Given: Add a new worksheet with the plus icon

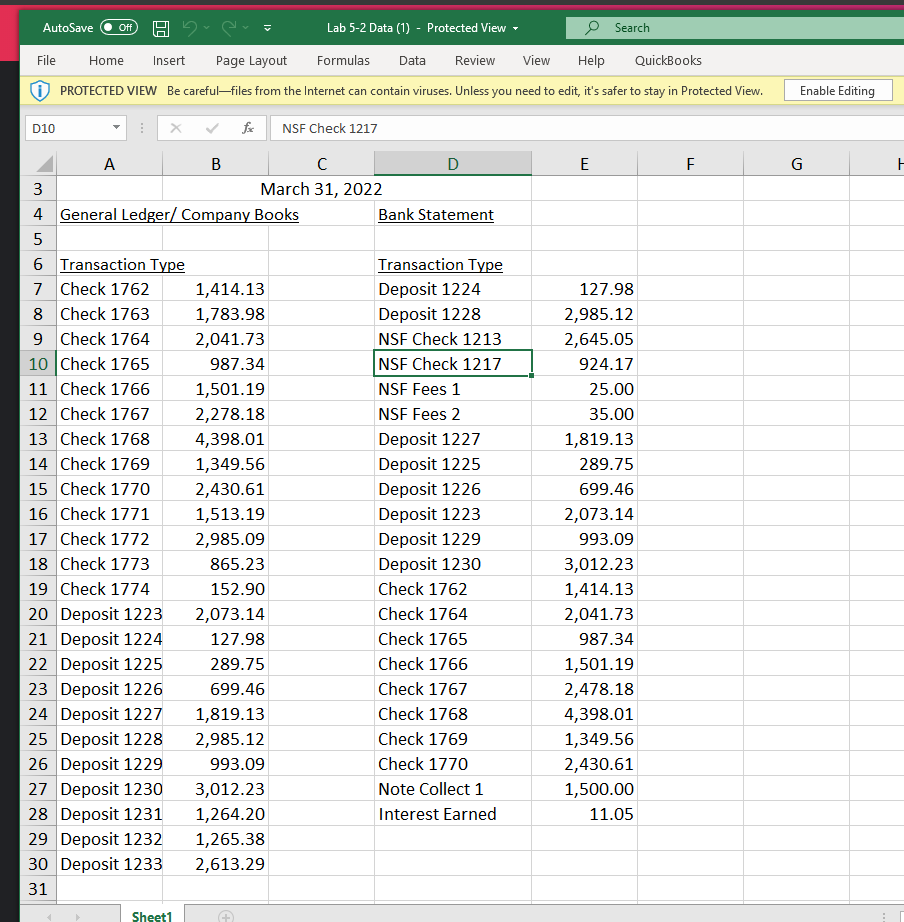Looking at the screenshot, I should 224,913.
